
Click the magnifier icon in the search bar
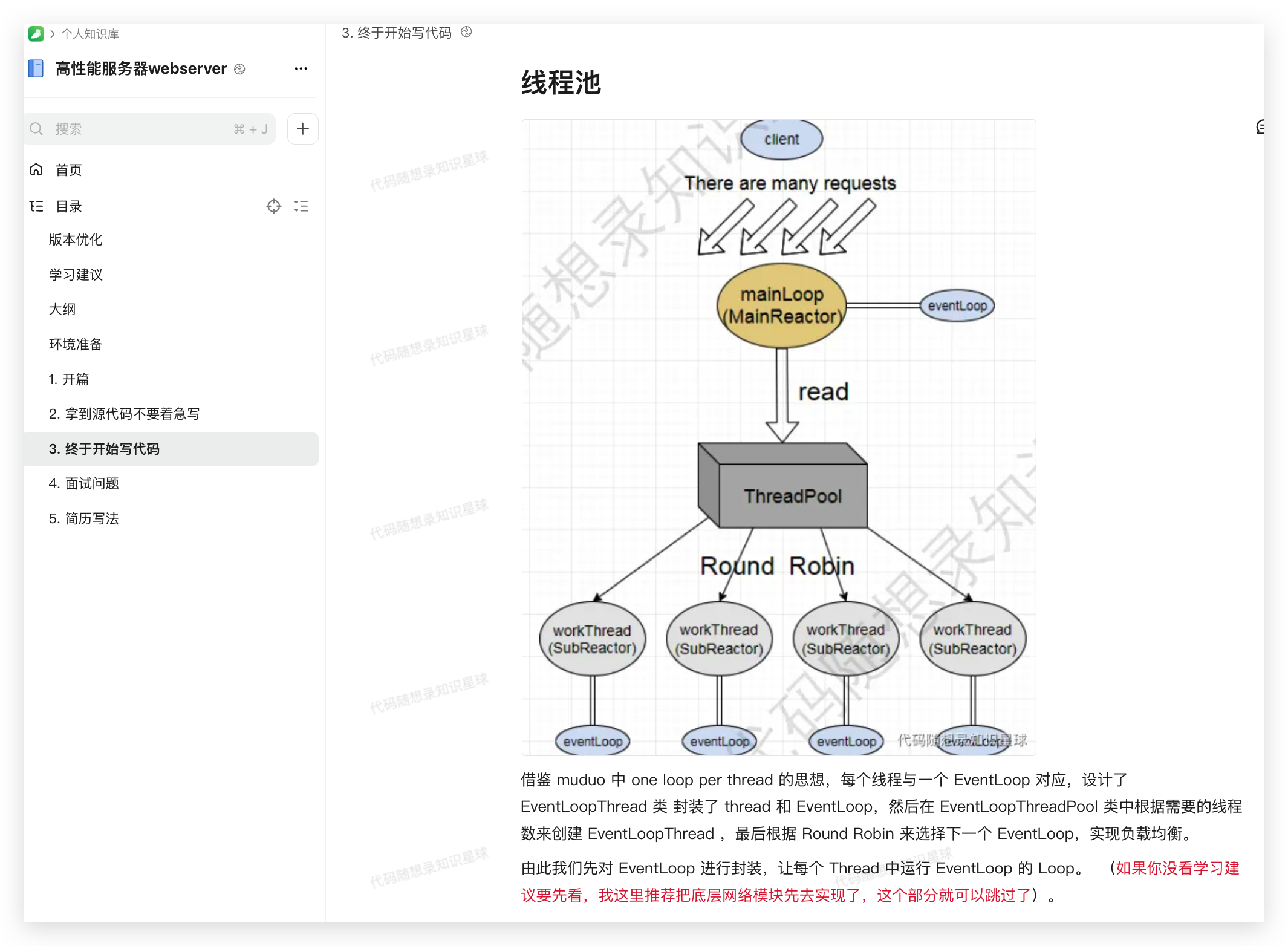click(x=36, y=128)
